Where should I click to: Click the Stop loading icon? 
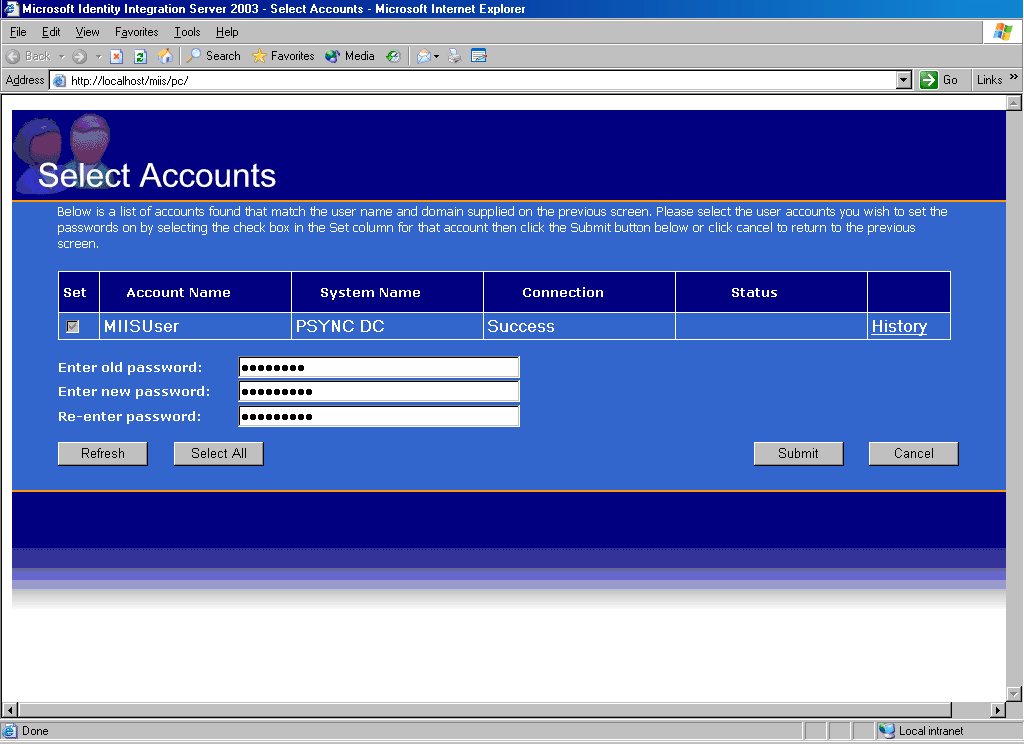pos(117,56)
